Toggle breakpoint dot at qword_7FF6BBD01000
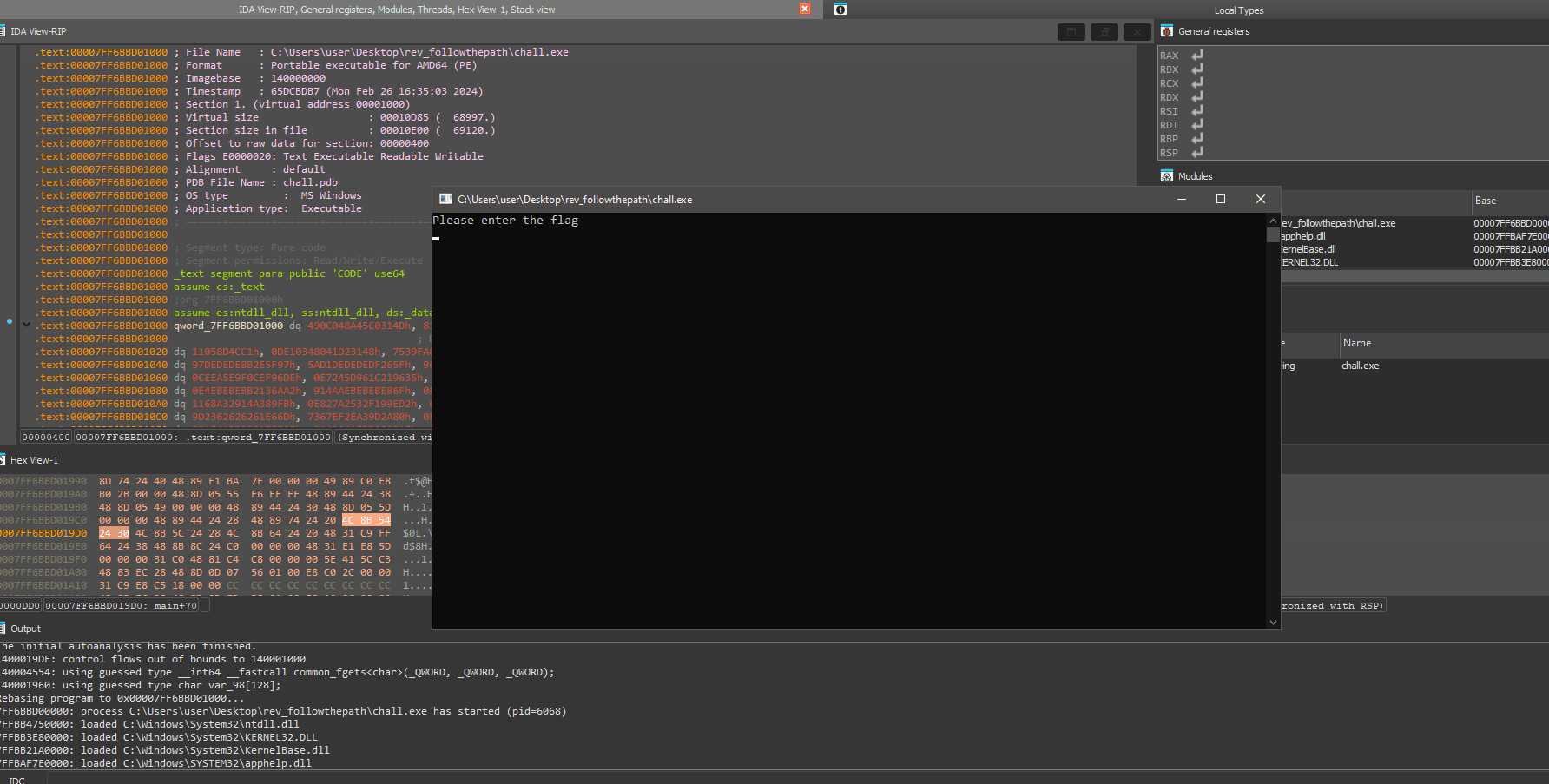This screenshot has width=1549, height=784. coord(10,322)
